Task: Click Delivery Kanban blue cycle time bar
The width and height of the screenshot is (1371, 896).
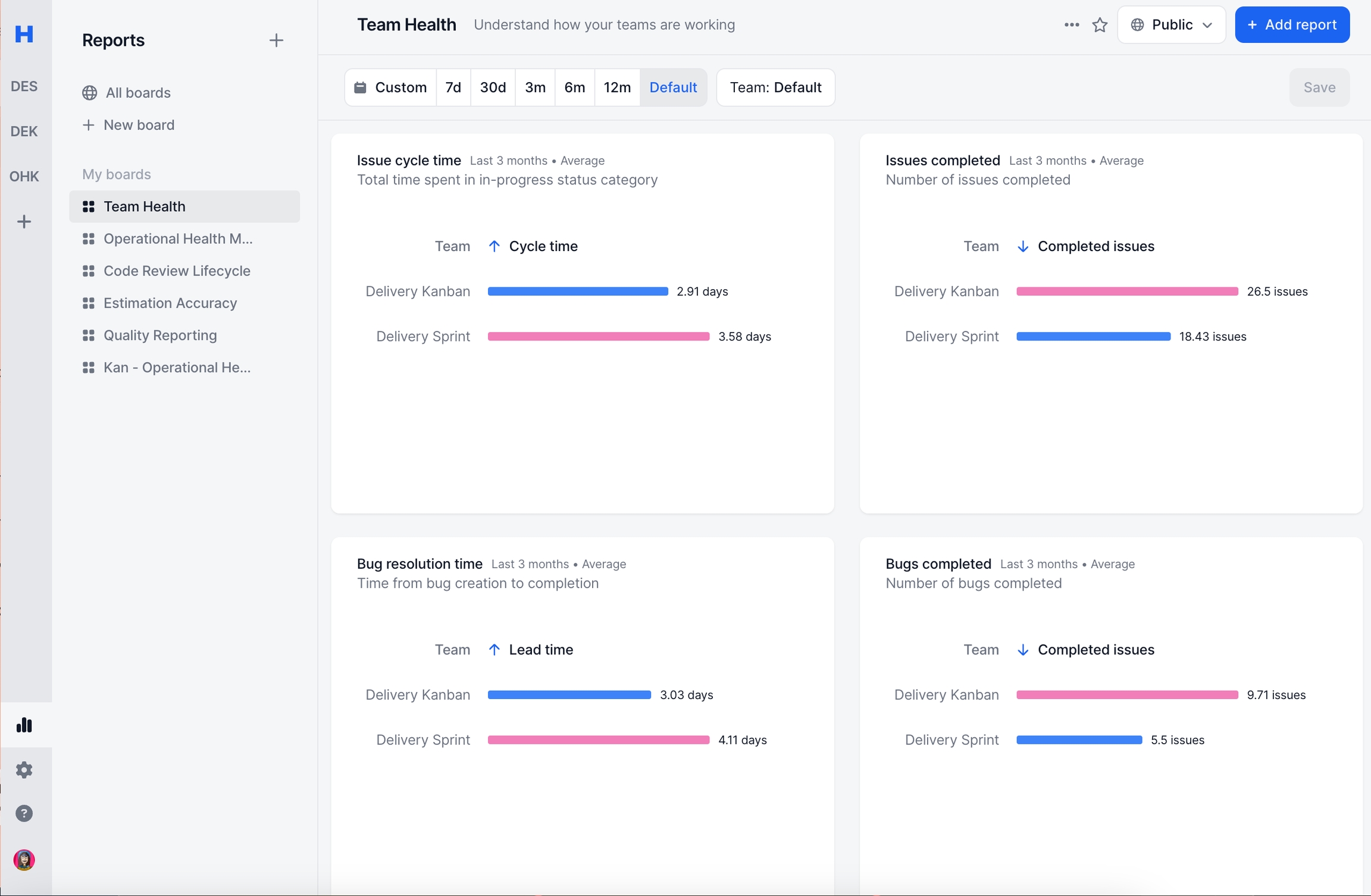Action: 577,292
